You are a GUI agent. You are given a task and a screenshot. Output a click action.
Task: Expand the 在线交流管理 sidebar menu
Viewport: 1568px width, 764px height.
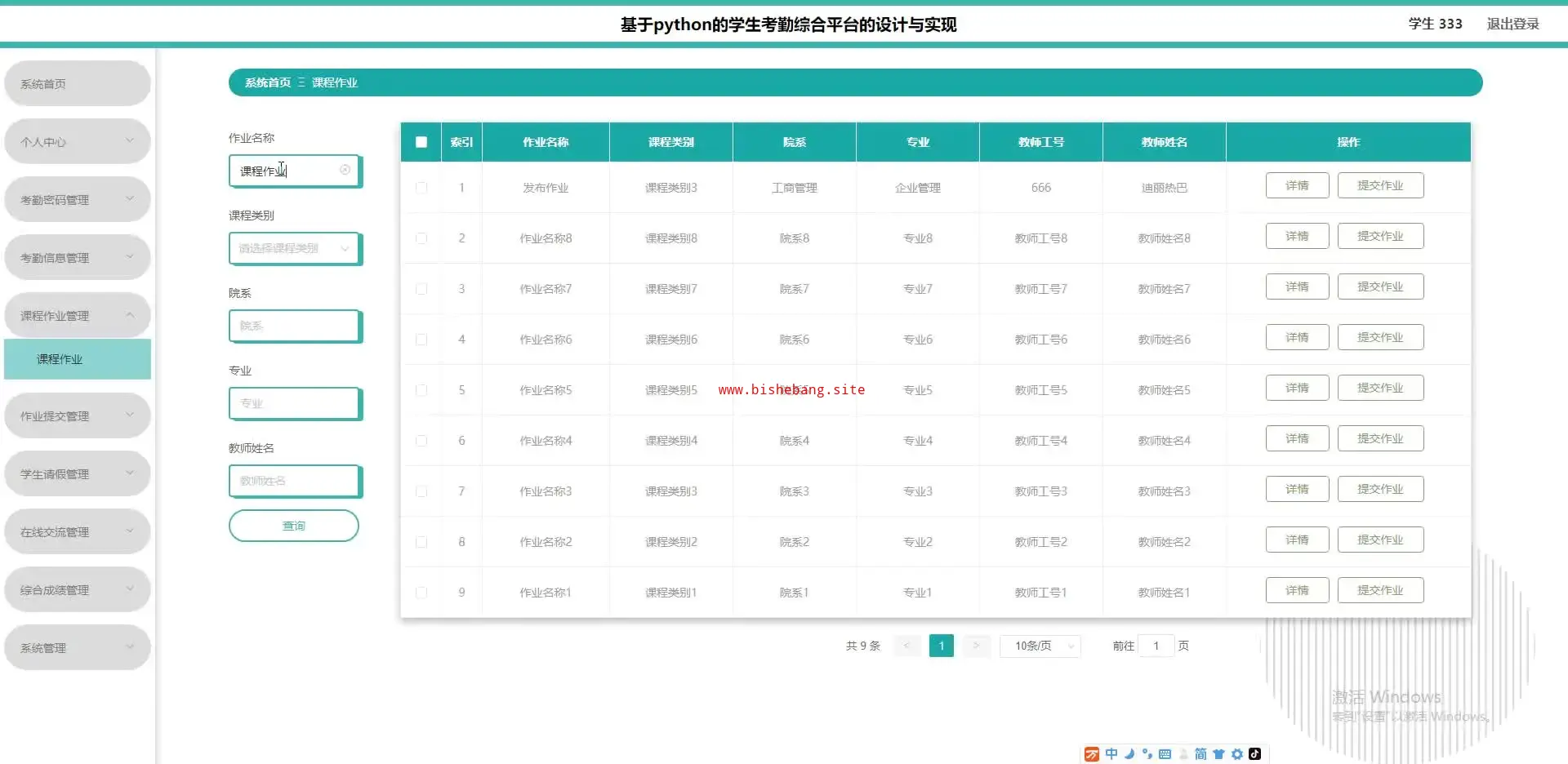78,531
